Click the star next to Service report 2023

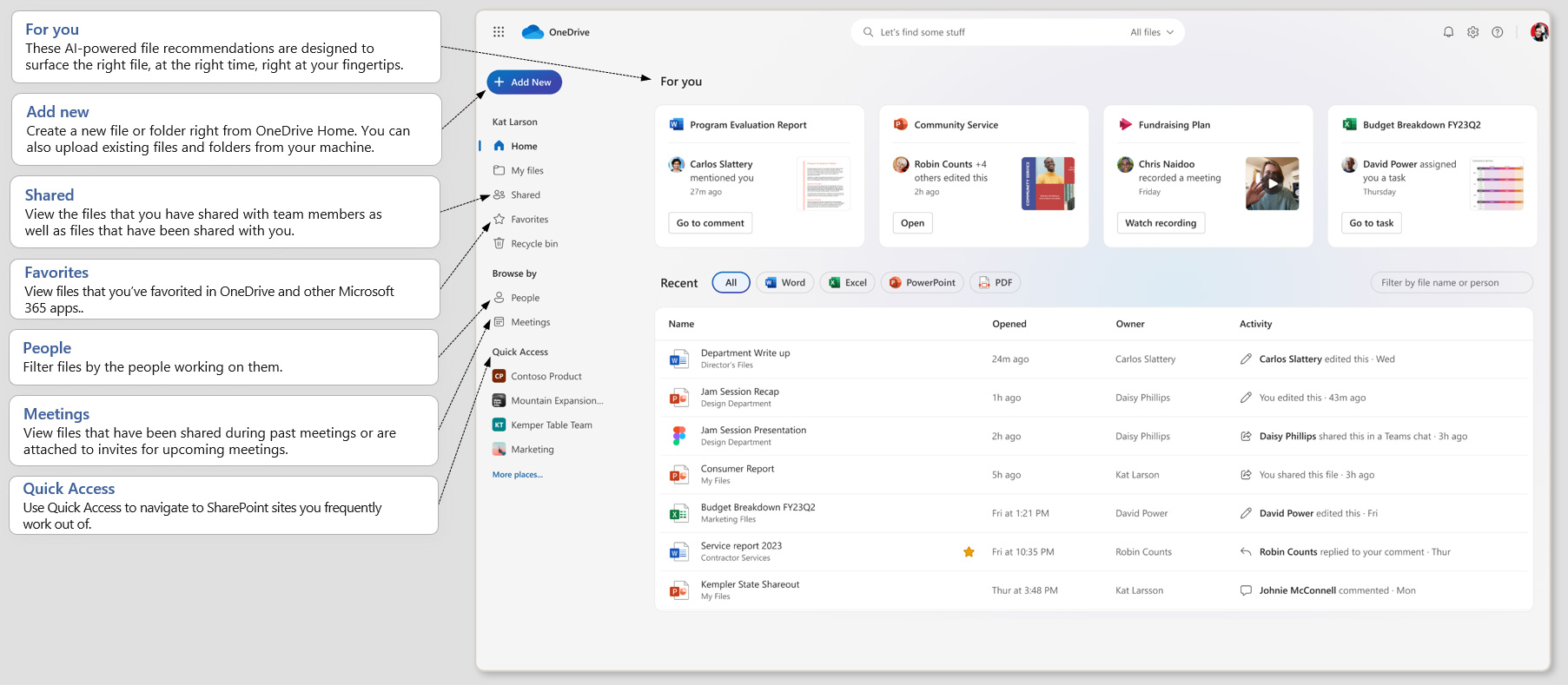(969, 552)
